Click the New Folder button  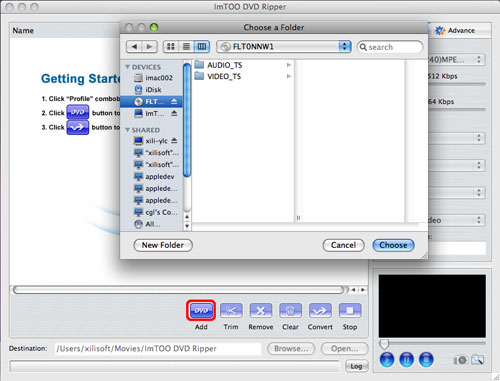pos(163,245)
